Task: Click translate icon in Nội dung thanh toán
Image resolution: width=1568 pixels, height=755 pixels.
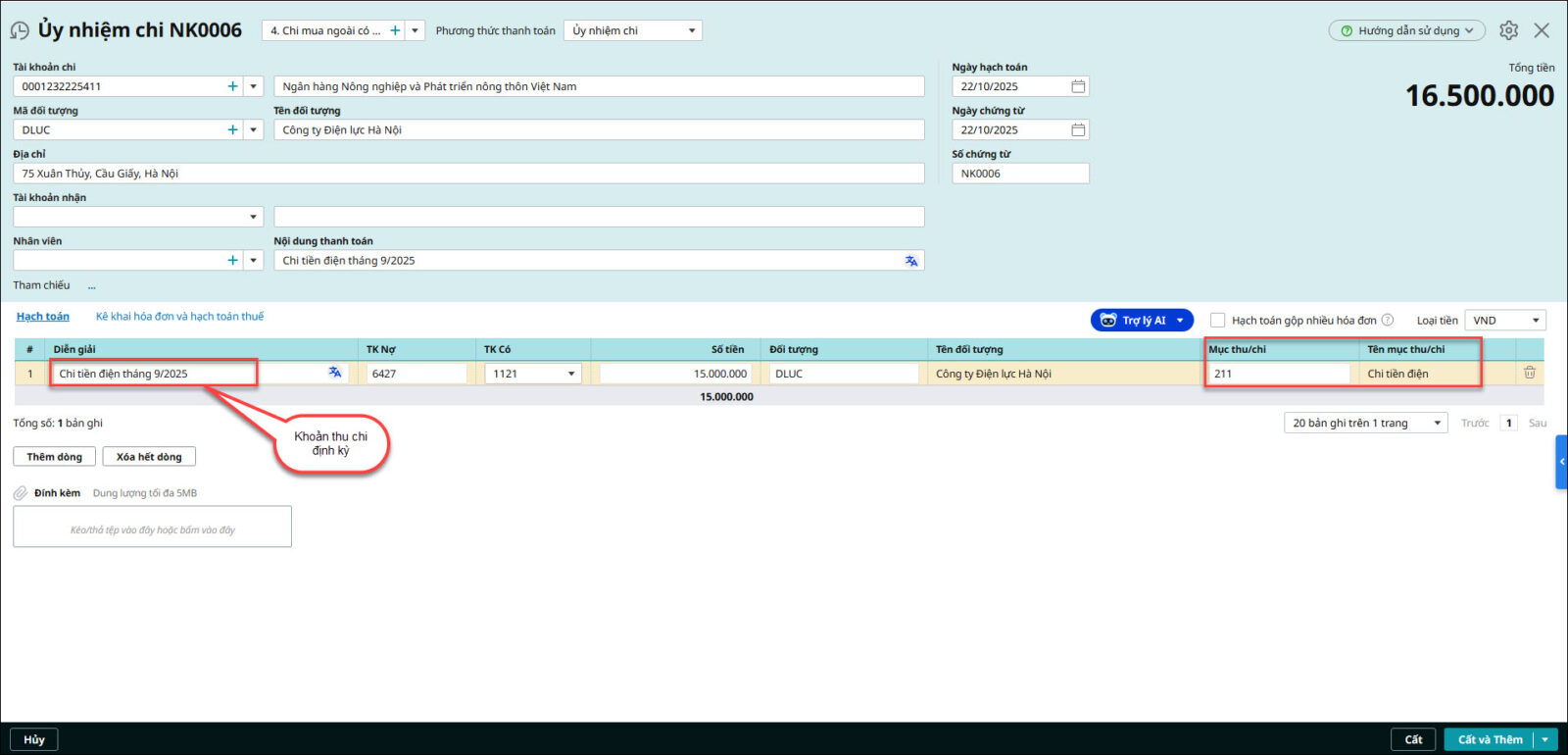Action: (911, 261)
